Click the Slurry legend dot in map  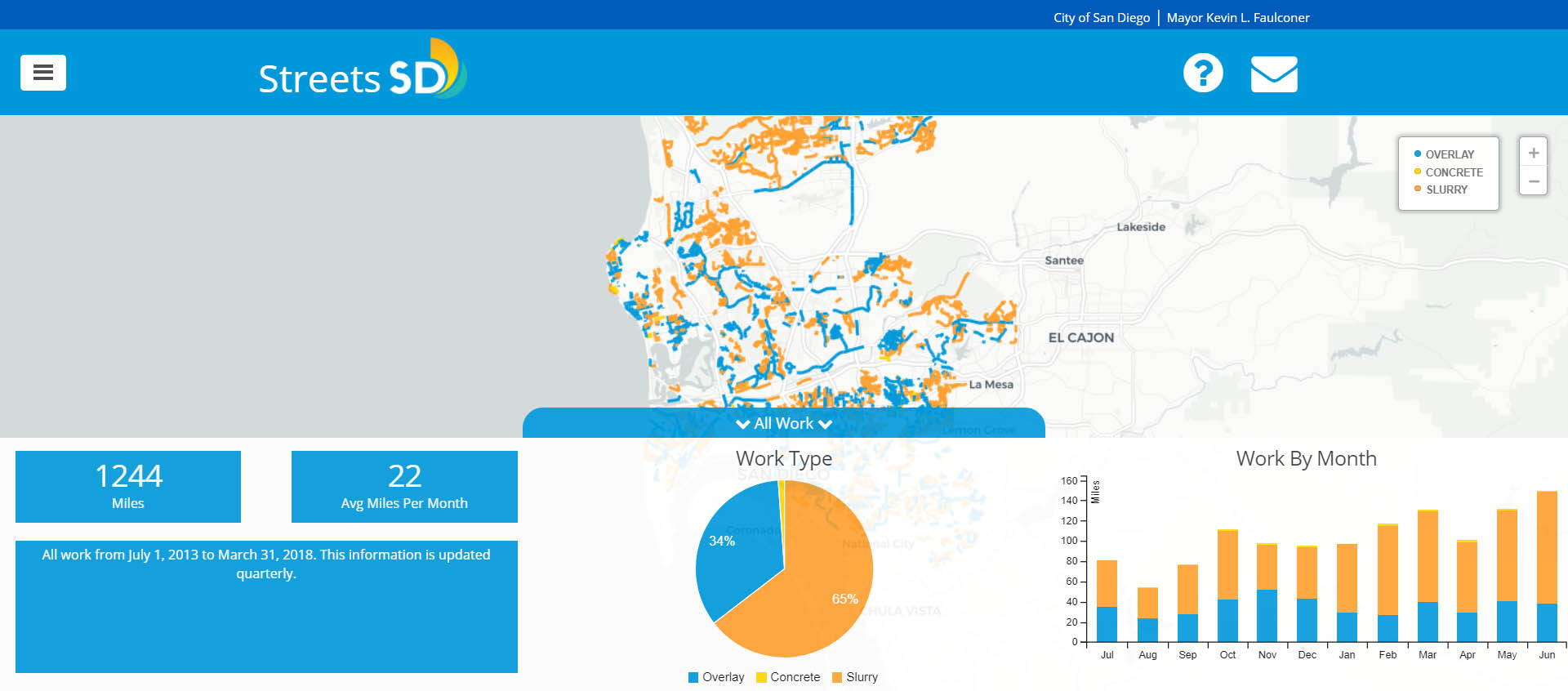click(x=1418, y=189)
